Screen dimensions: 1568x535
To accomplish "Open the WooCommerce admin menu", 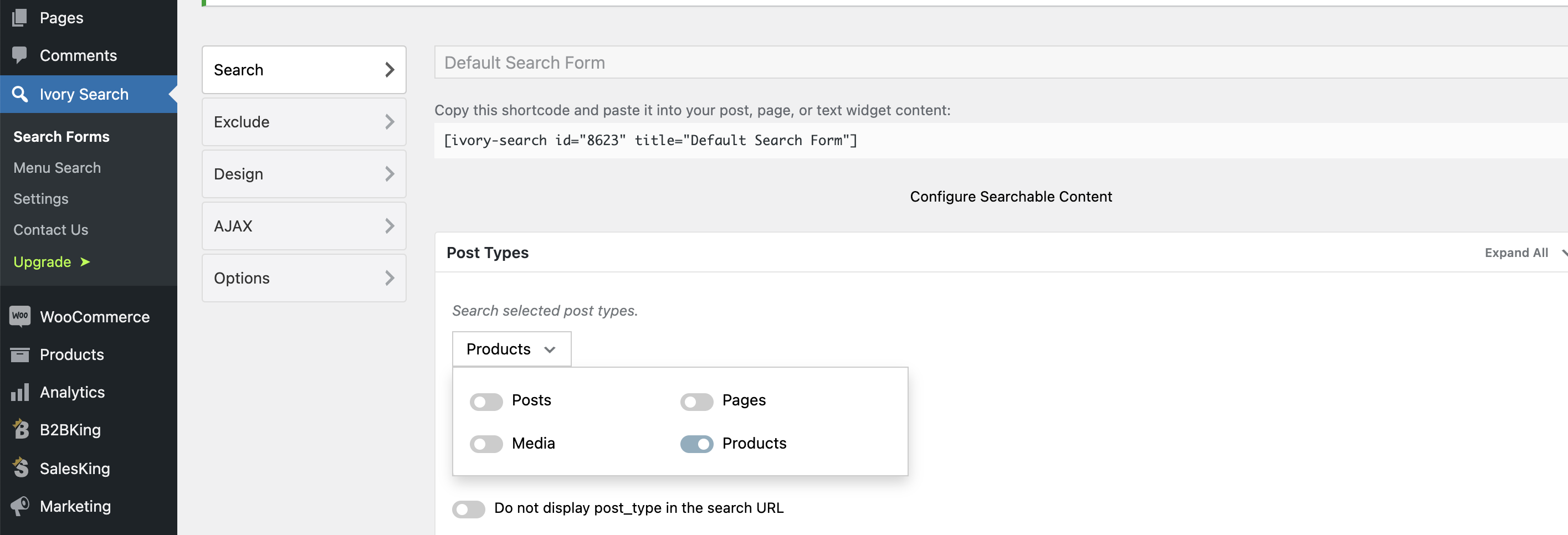I will tap(89, 316).
